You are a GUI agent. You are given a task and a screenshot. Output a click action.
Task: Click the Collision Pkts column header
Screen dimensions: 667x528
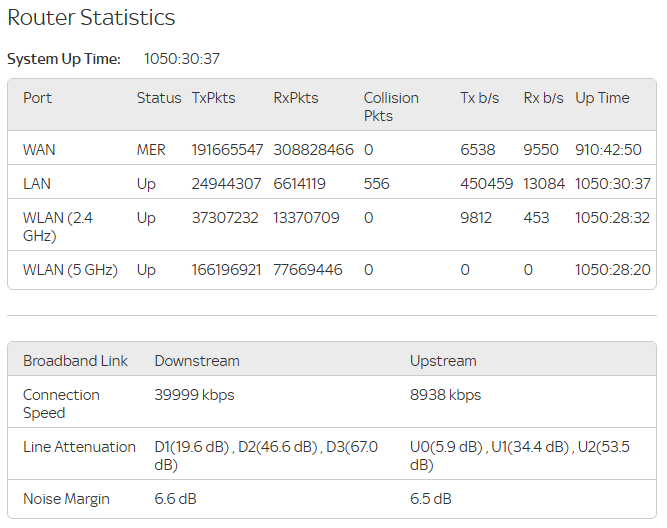click(x=391, y=106)
